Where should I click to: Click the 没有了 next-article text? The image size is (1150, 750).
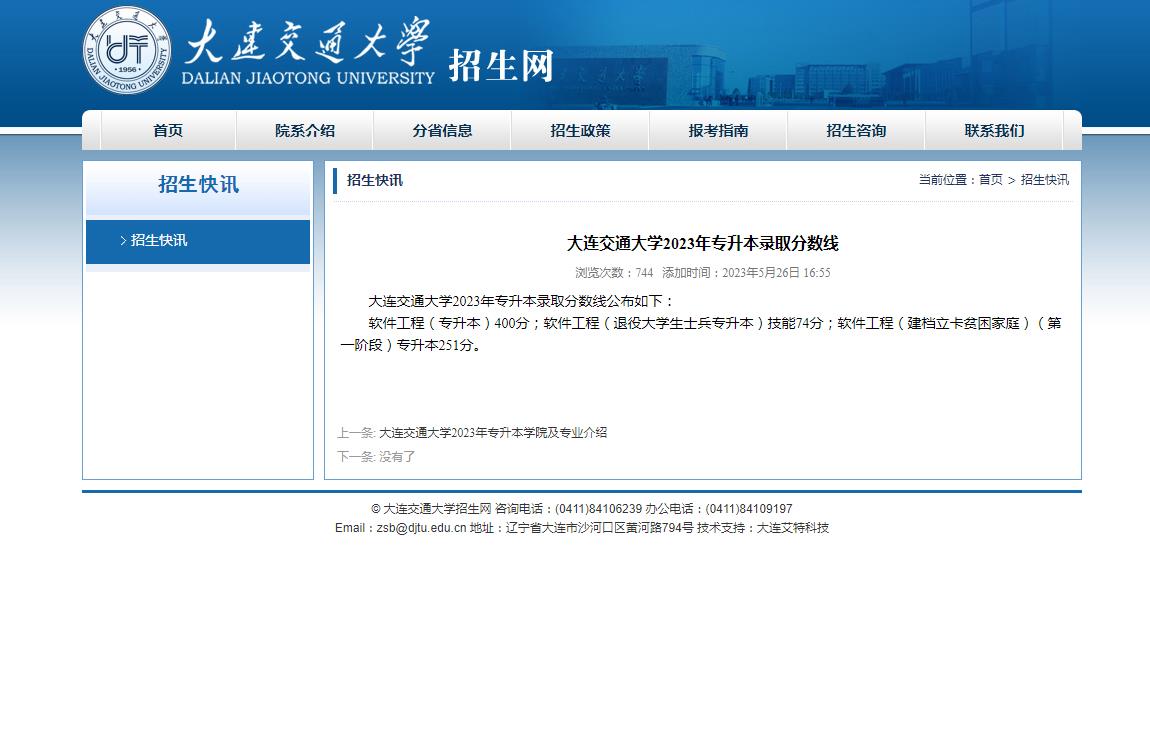click(x=397, y=457)
